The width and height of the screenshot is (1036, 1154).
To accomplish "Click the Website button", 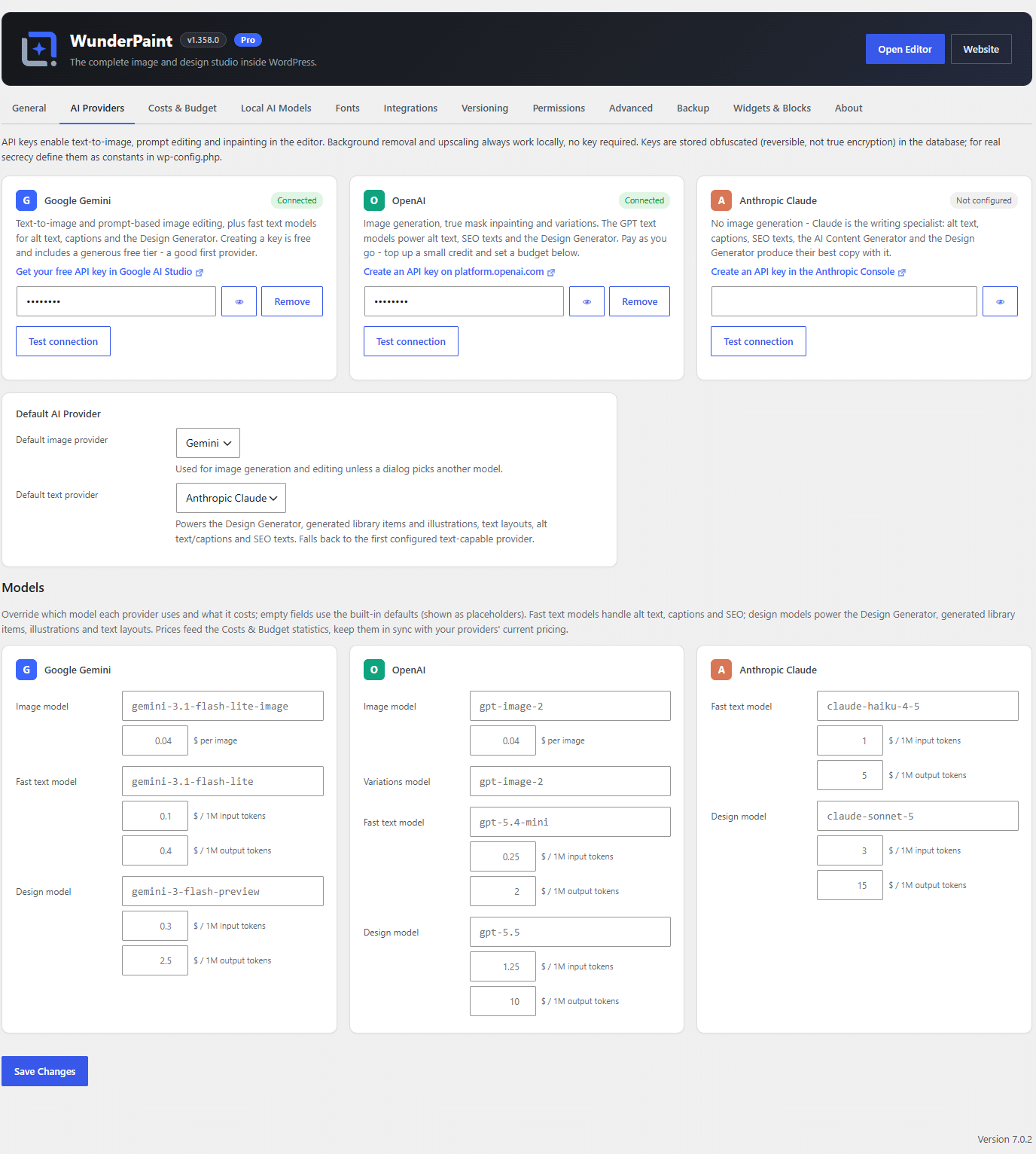I will 981,49.
